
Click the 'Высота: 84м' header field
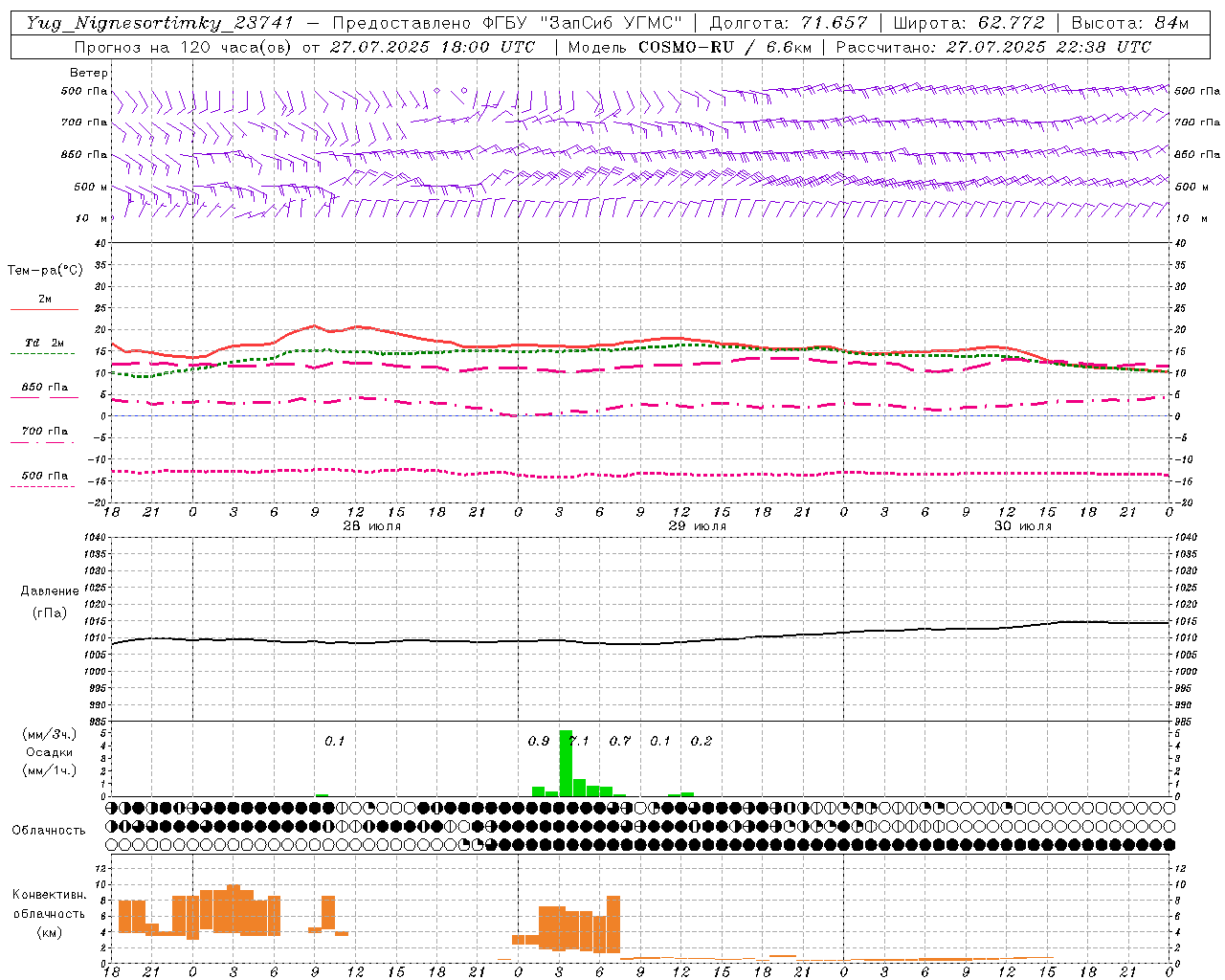click(x=1129, y=23)
